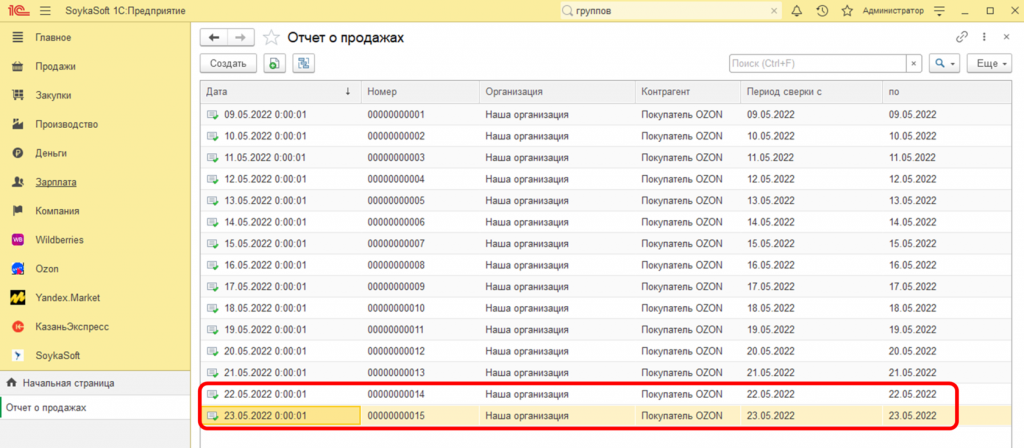Click the Поиск (Ctrl+F) search field
This screenshot has width=1024, height=448.
coord(817,63)
